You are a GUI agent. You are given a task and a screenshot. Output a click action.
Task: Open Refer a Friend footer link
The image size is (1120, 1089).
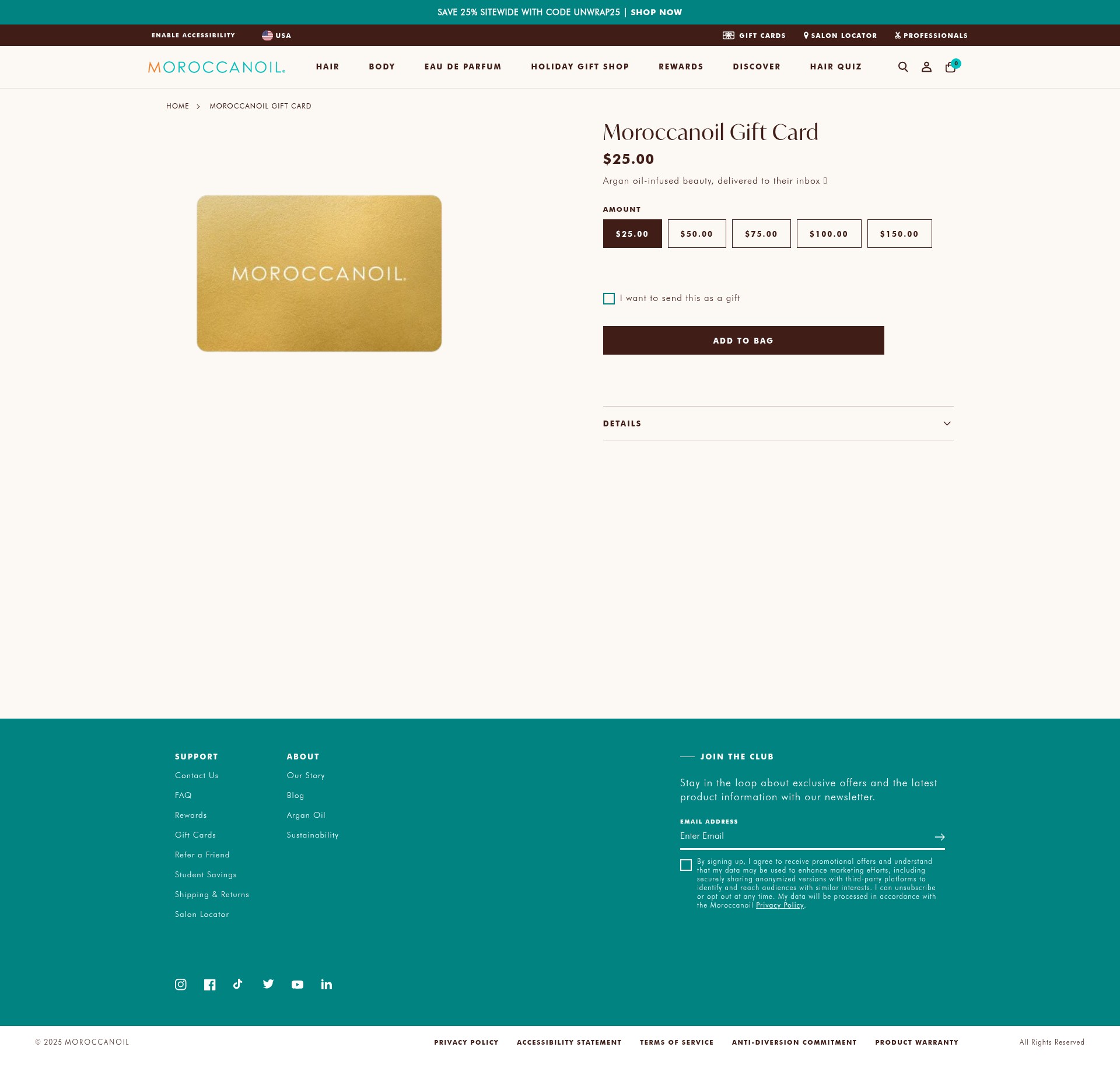[x=202, y=855]
